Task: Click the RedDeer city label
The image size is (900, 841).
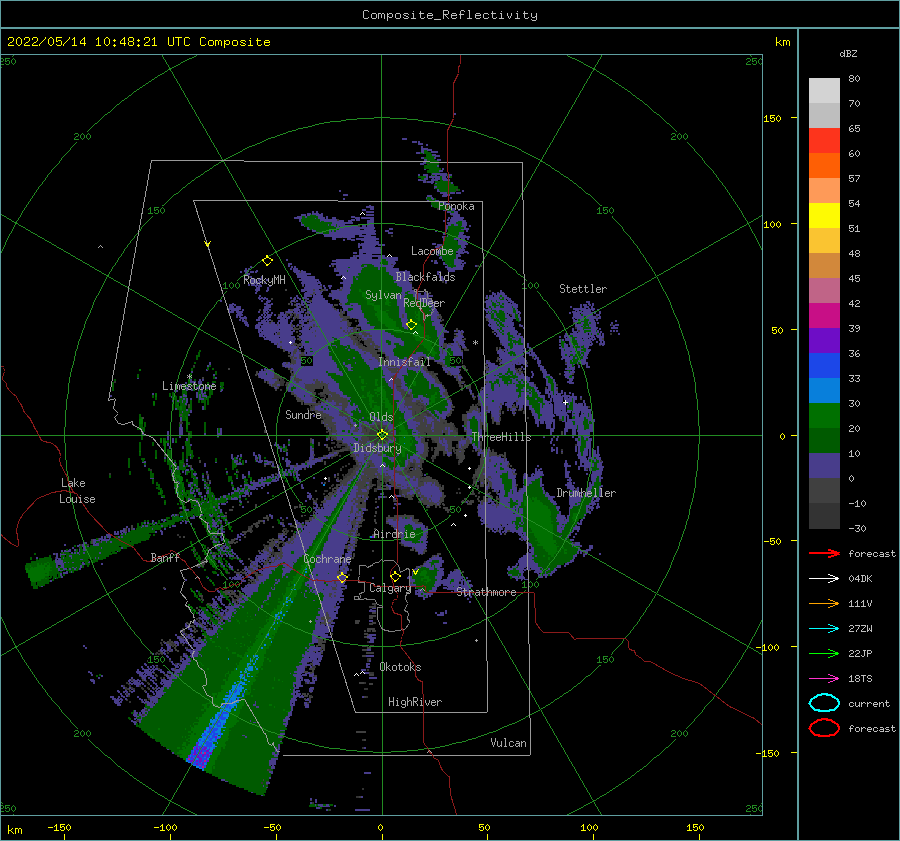Action: pos(424,303)
